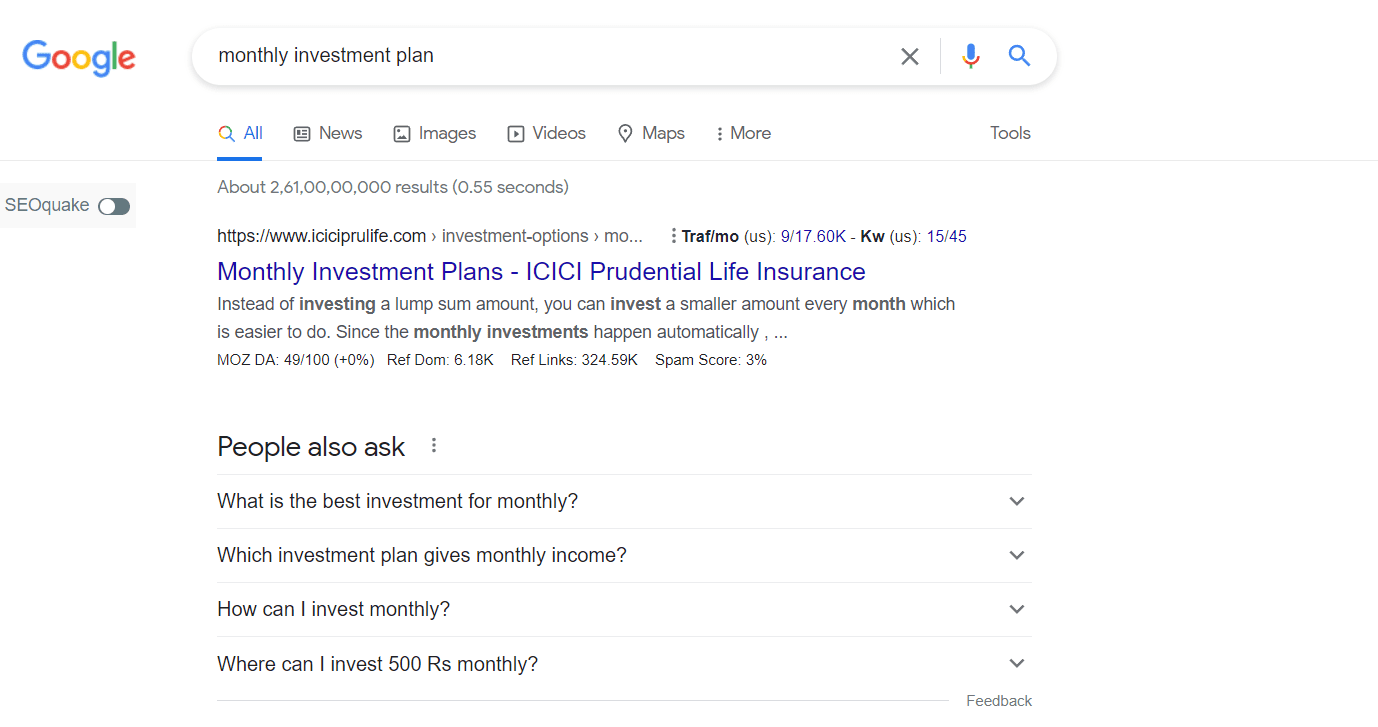Expand "Which investment plan gives monthly income?"

pos(624,555)
